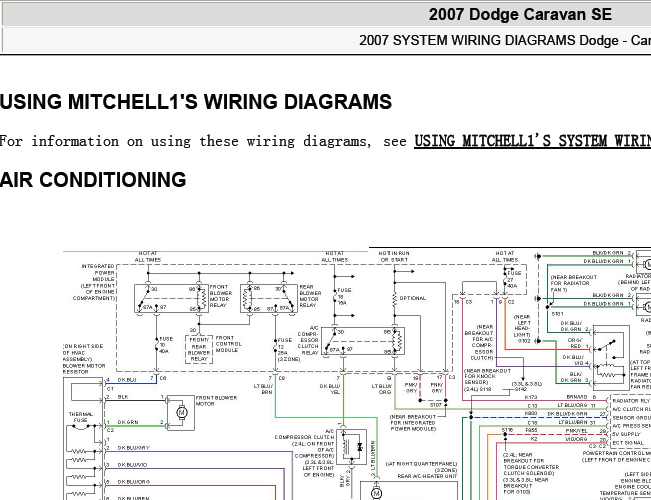Click the 'BRN/VIO' wire label
The width and height of the screenshot is (651, 500).
(x=577, y=397)
